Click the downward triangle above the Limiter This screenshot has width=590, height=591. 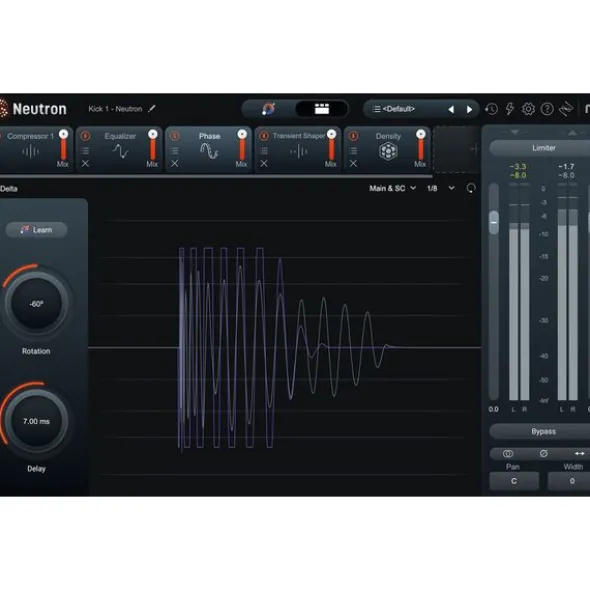pos(515,132)
